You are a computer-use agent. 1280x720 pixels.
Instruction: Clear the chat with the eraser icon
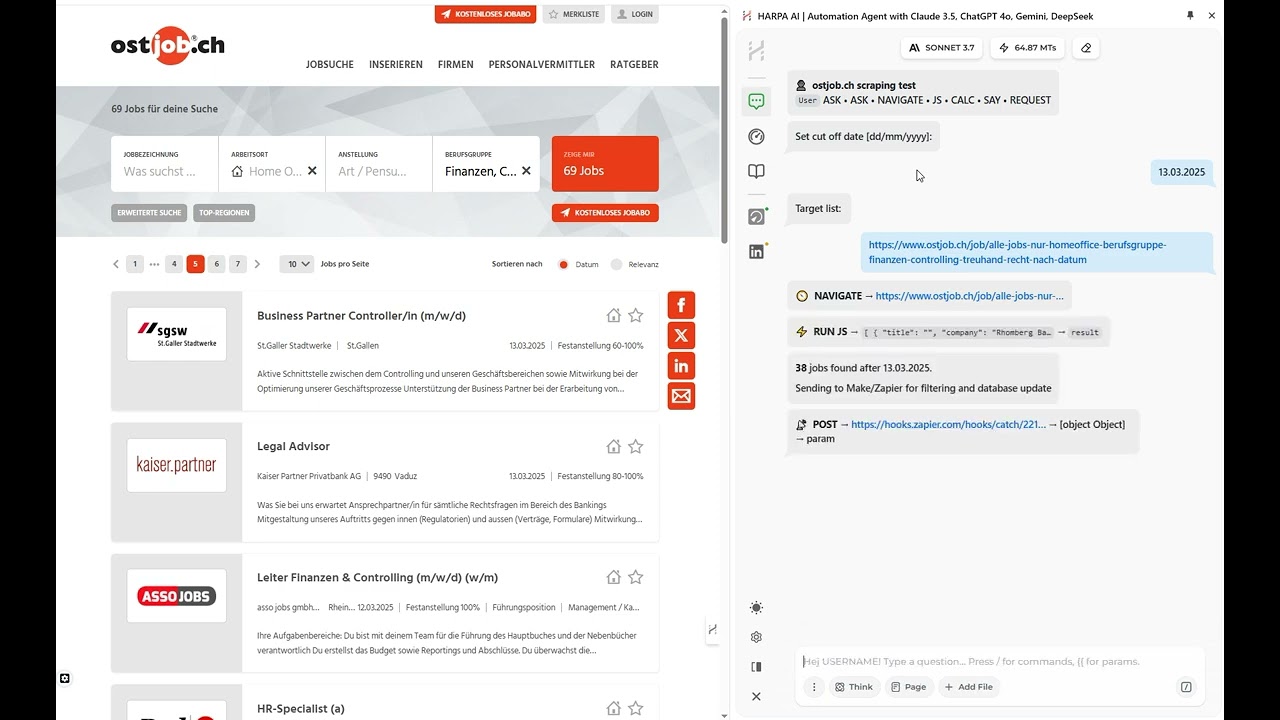[x=1085, y=47]
